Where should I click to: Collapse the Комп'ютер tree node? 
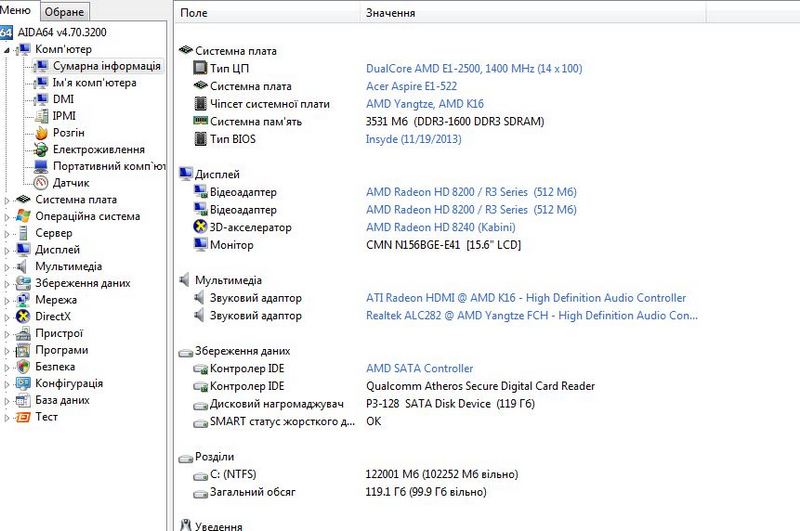(x=9, y=49)
